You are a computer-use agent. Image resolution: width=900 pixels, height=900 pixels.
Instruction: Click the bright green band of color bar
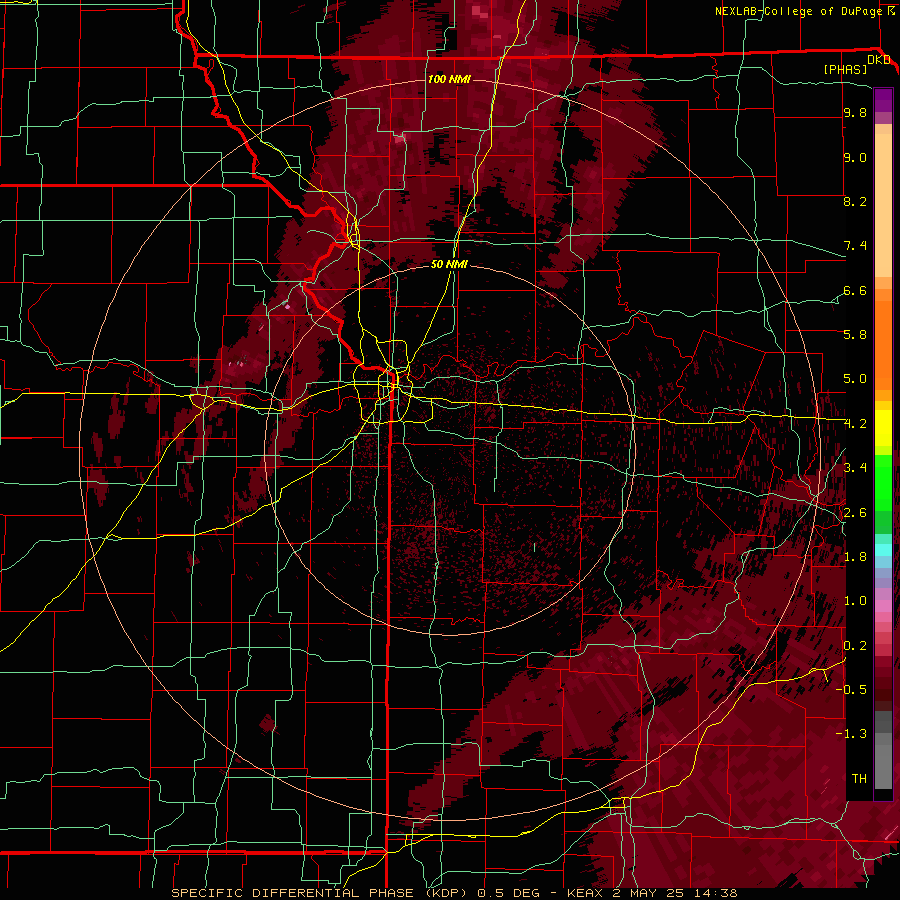(883, 482)
